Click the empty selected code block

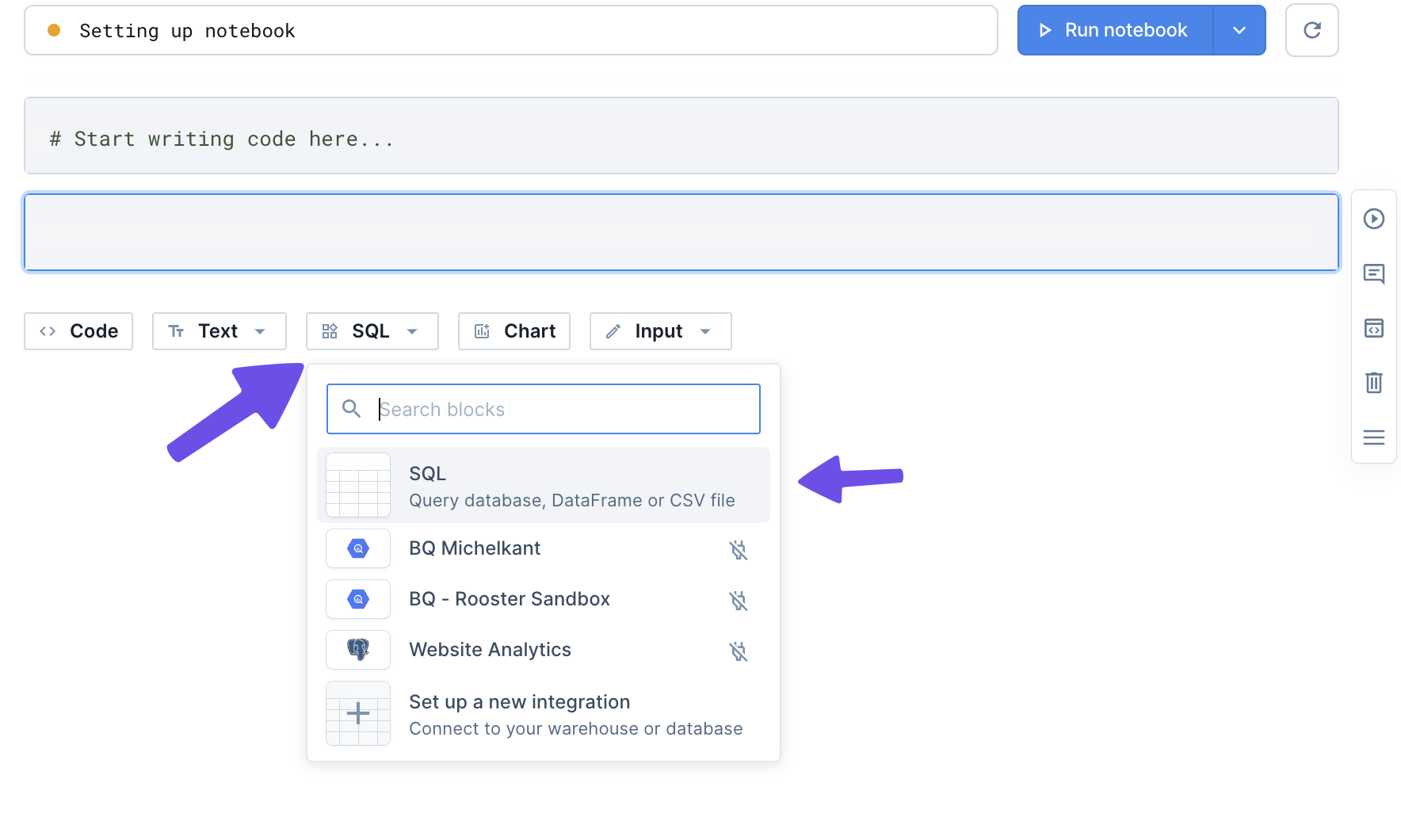(681, 232)
